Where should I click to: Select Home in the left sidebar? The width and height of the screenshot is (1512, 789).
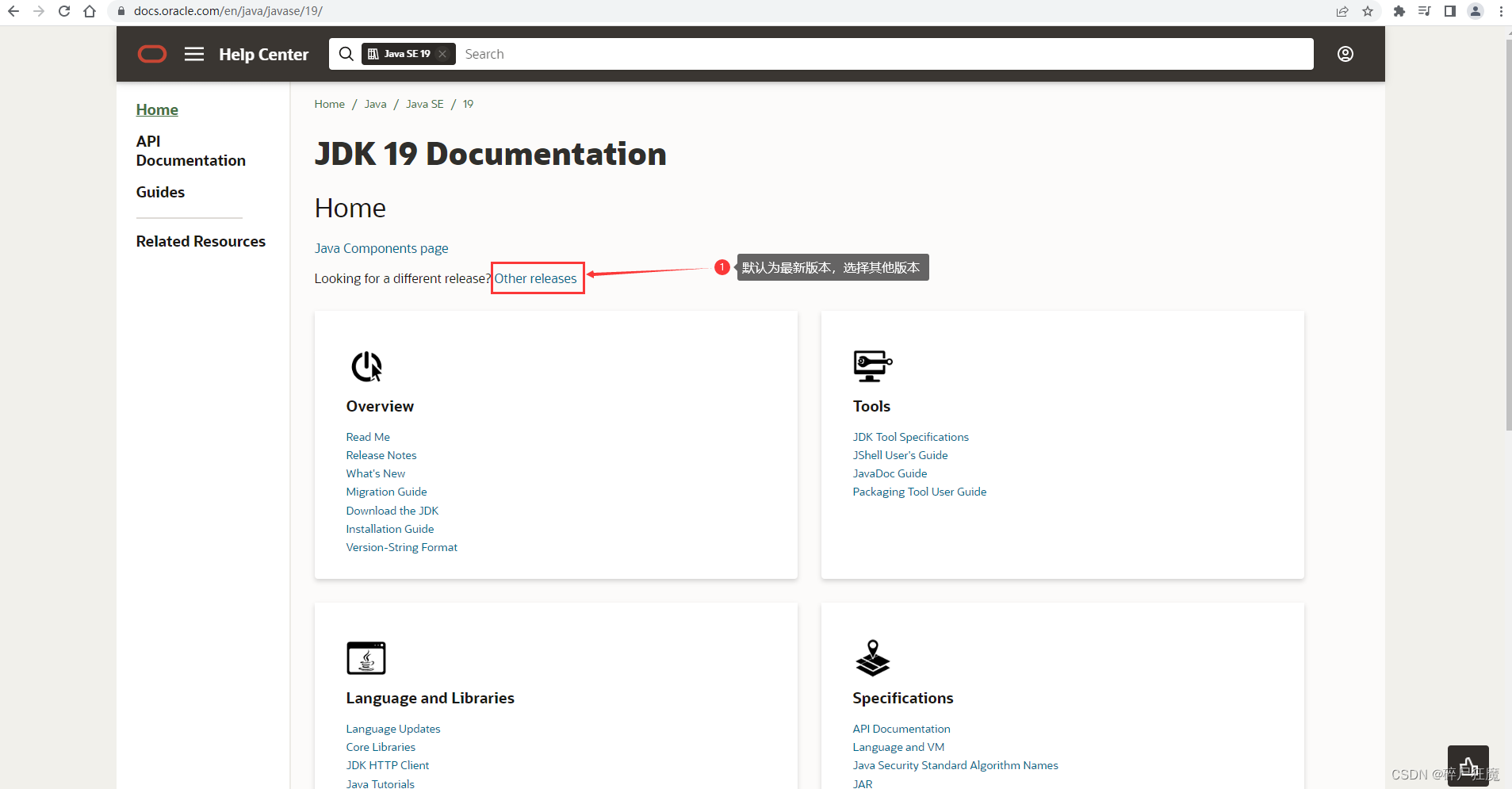(x=157, y=109)
